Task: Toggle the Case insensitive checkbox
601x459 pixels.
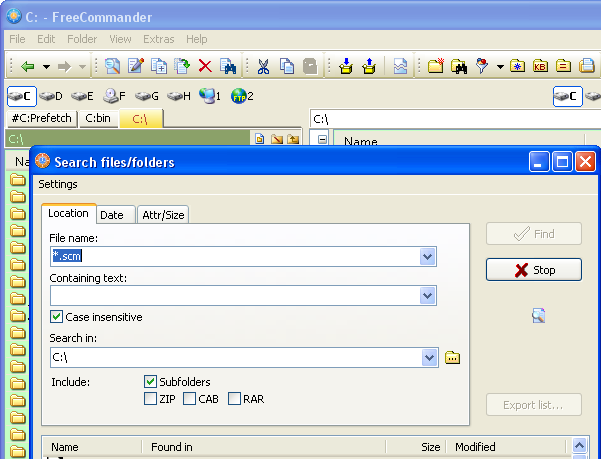Action: [56, 317]
